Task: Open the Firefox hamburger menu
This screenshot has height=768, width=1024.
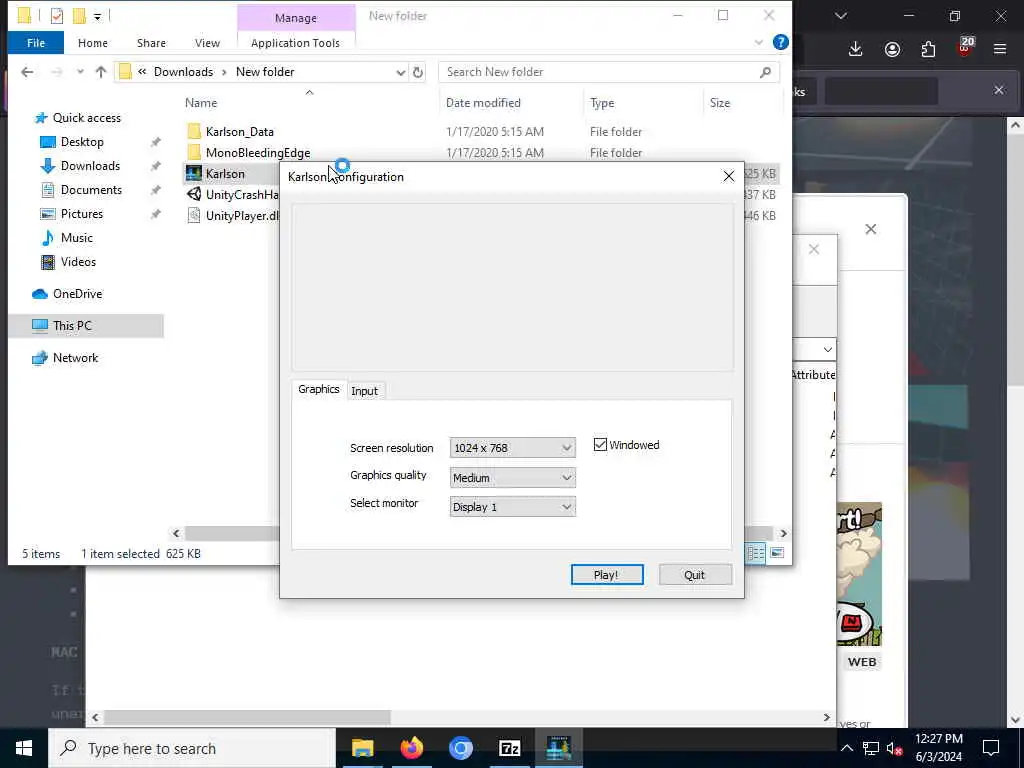Action: click(x=1000, y=49)
